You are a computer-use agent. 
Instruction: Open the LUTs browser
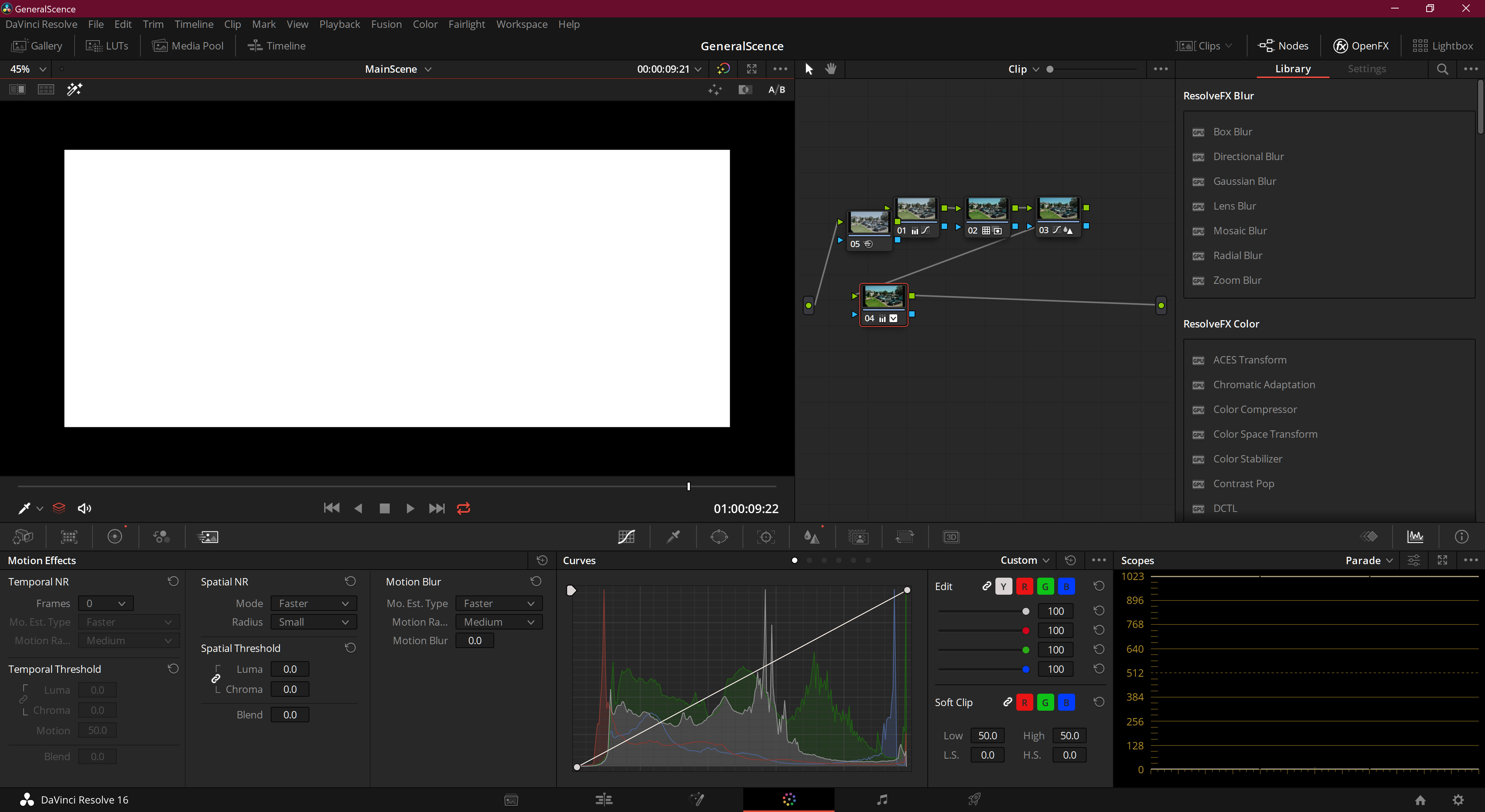(107, 46)
